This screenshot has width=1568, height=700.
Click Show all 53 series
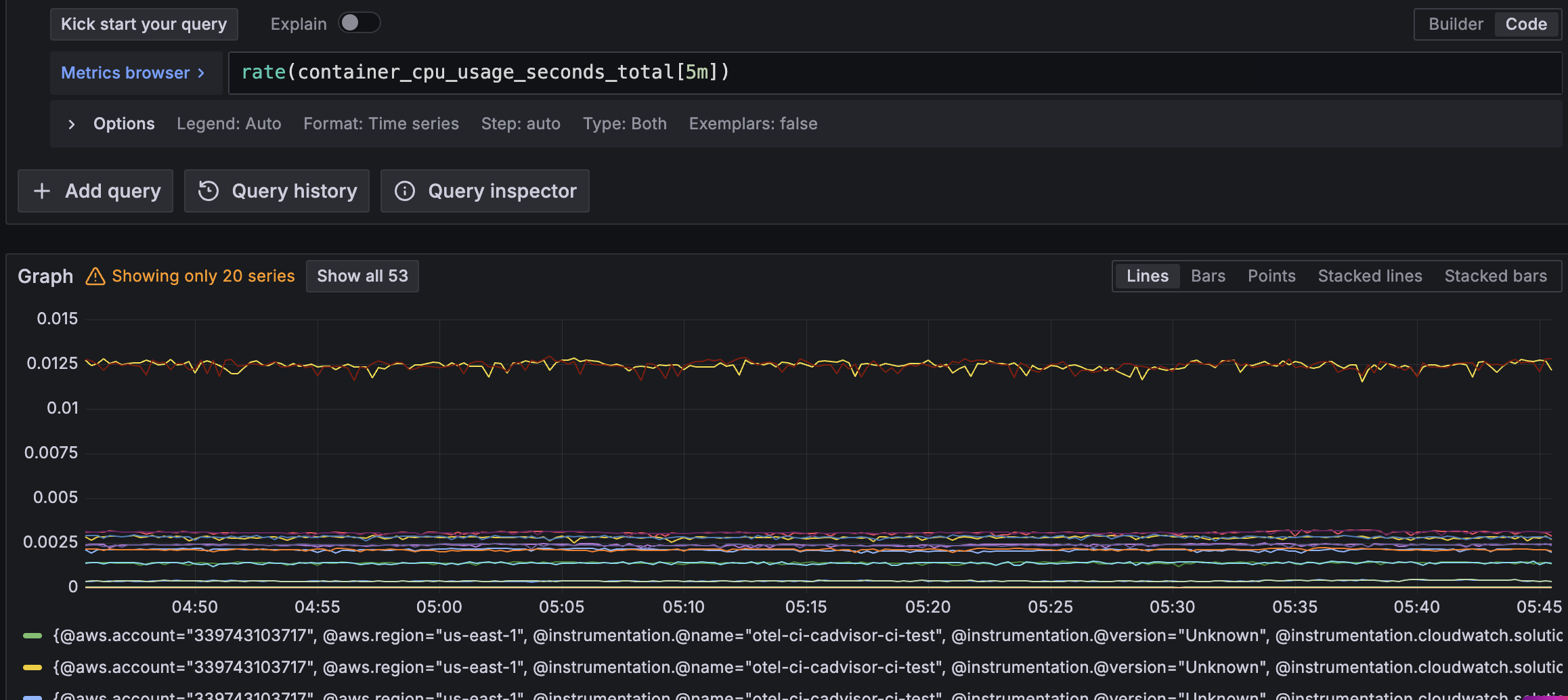[x=362, y=276]
